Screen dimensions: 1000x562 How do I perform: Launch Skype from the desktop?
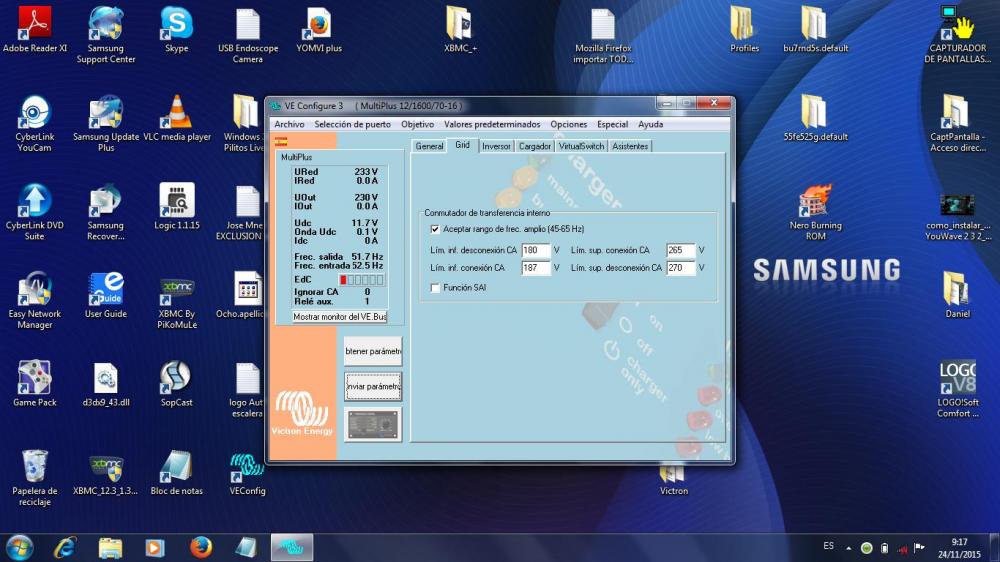click(x=177, y=29)
